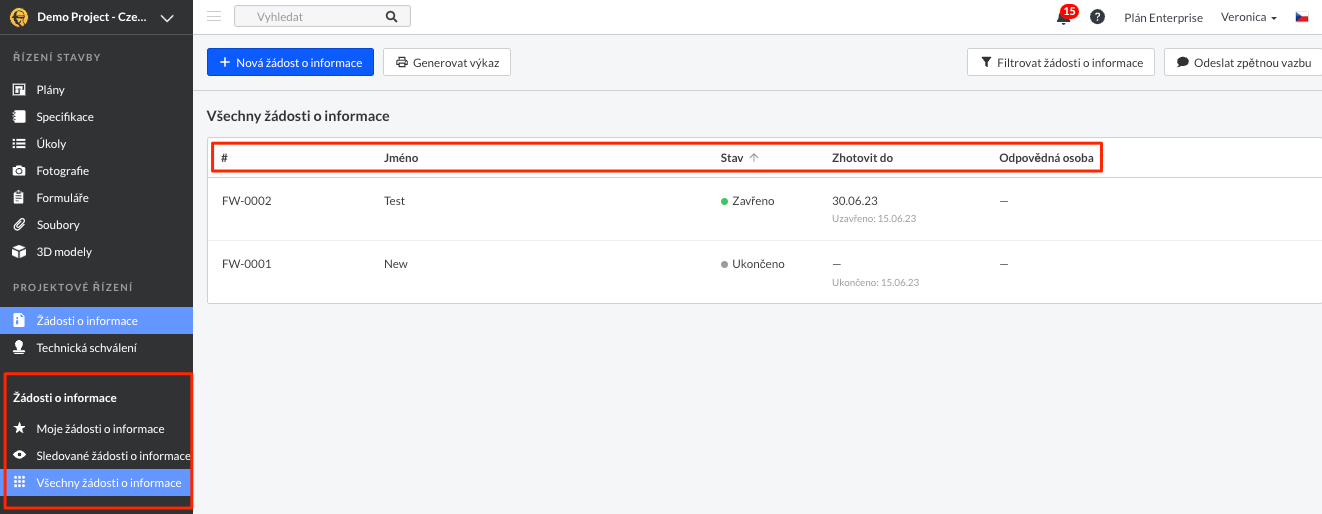
Task: Open 3D modely section
Action: point(64,252)
